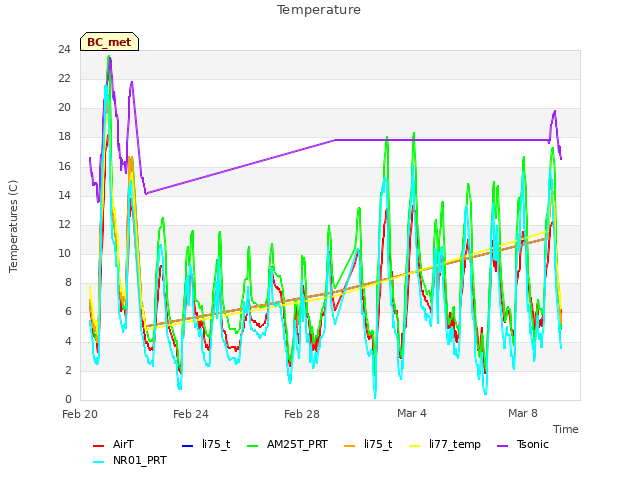Toggle the Tsonic legend entry

[523, 444]
